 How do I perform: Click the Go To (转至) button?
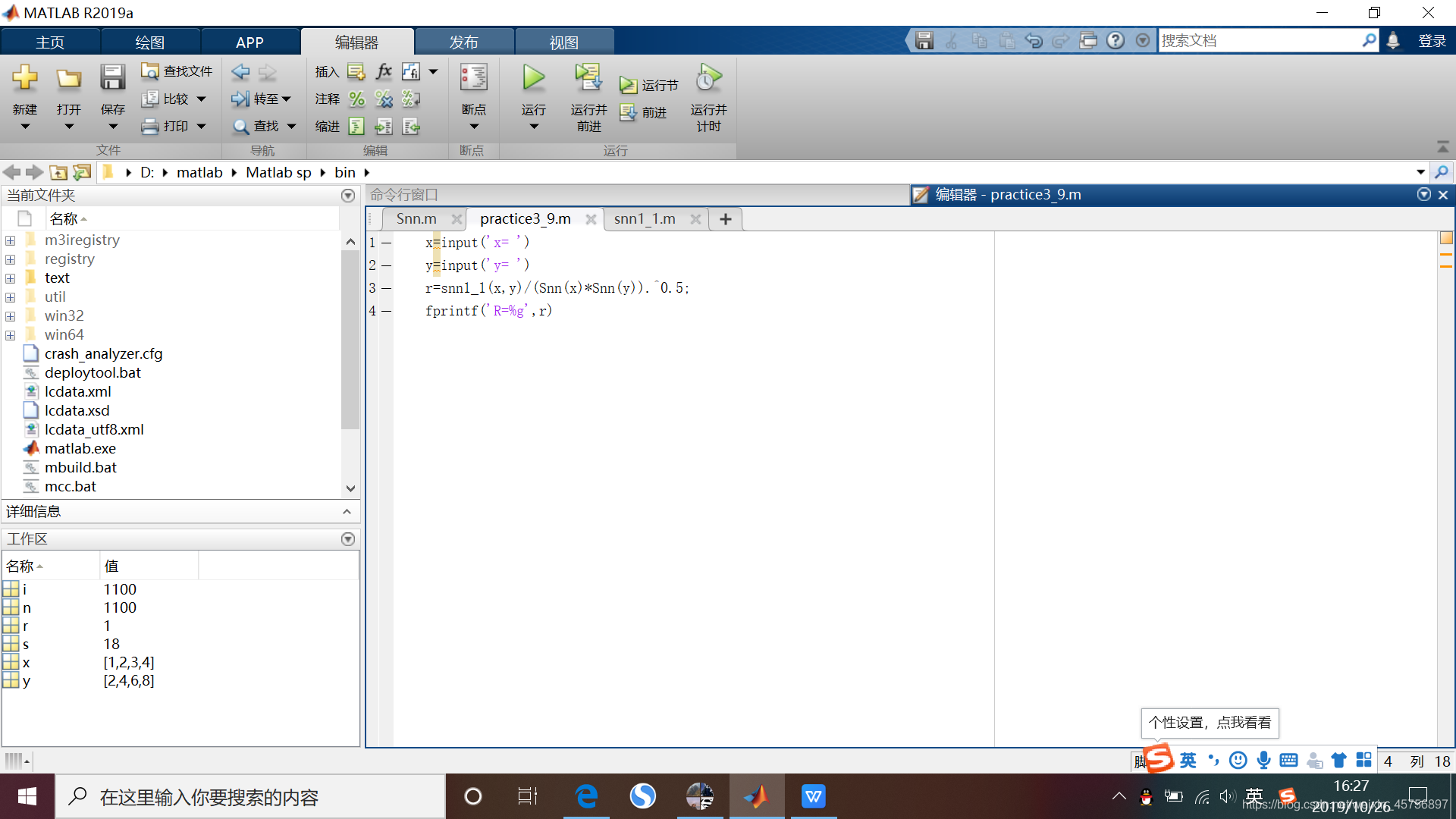[x=261, y=99]
